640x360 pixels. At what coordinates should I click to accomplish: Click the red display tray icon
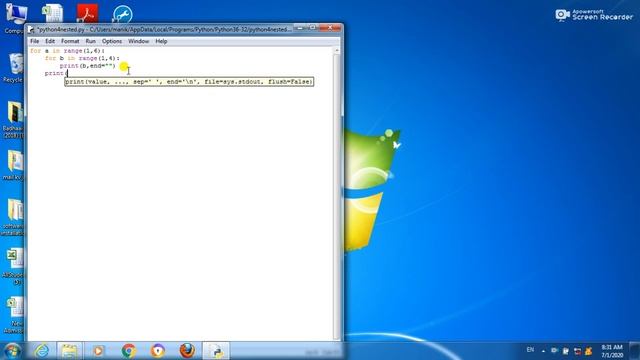pyautogui.click(x=577, y=351)
